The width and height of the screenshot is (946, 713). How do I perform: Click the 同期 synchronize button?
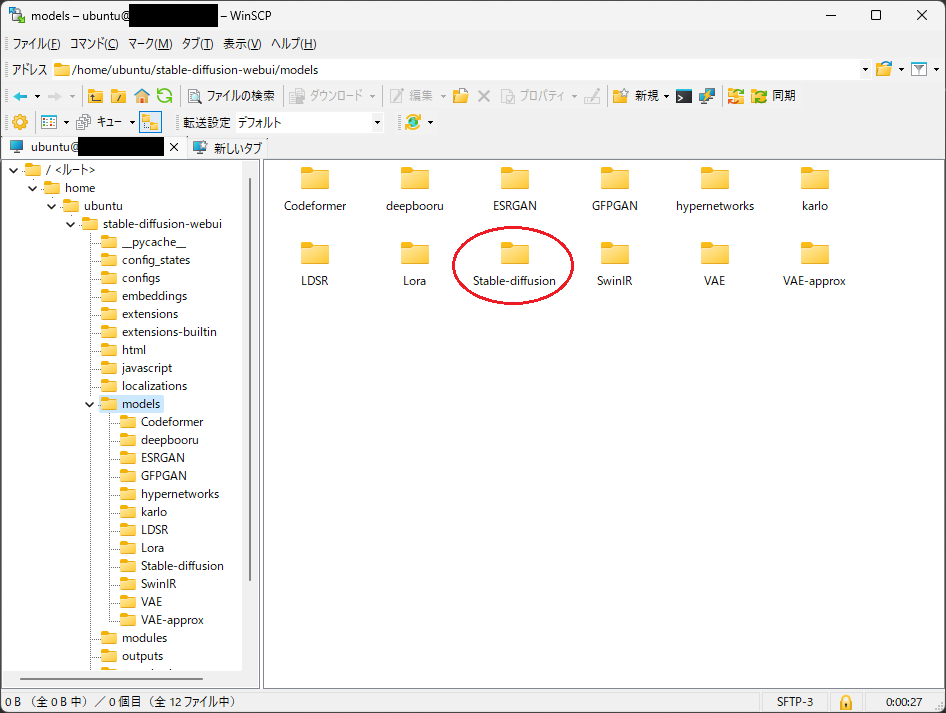(x=773, y=96)
